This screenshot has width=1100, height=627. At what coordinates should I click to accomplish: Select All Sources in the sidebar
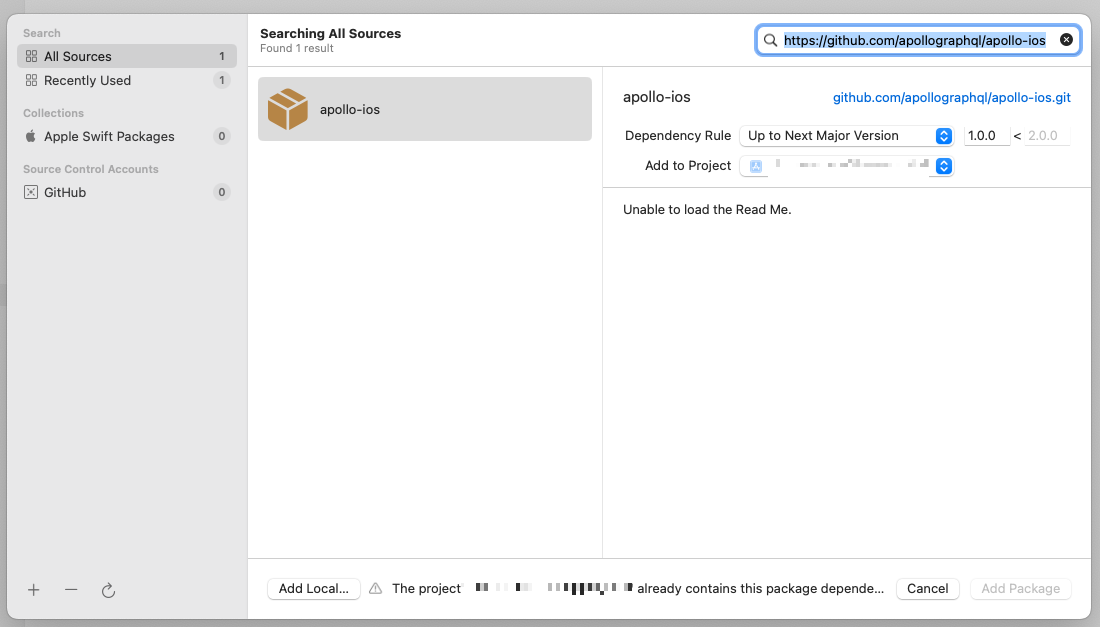(x=126, y=56)
